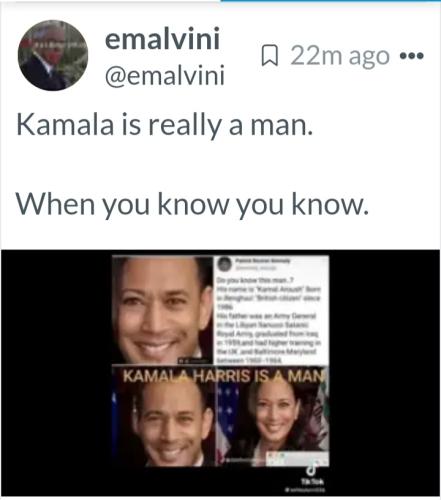Select the 'When you know you know.' line

click(x=192, y=204)
